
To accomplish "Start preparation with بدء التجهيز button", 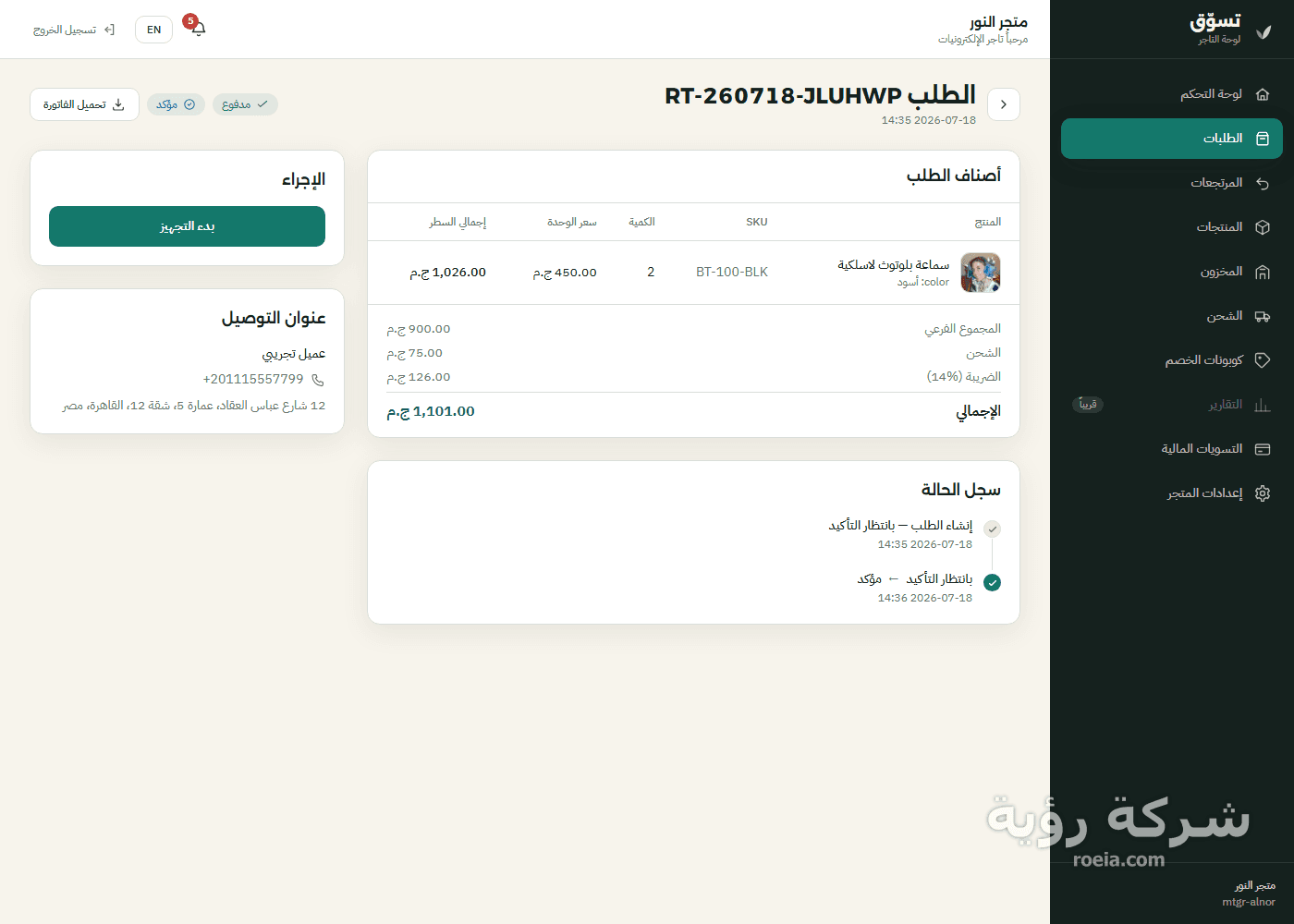I will tap(187, 226).
